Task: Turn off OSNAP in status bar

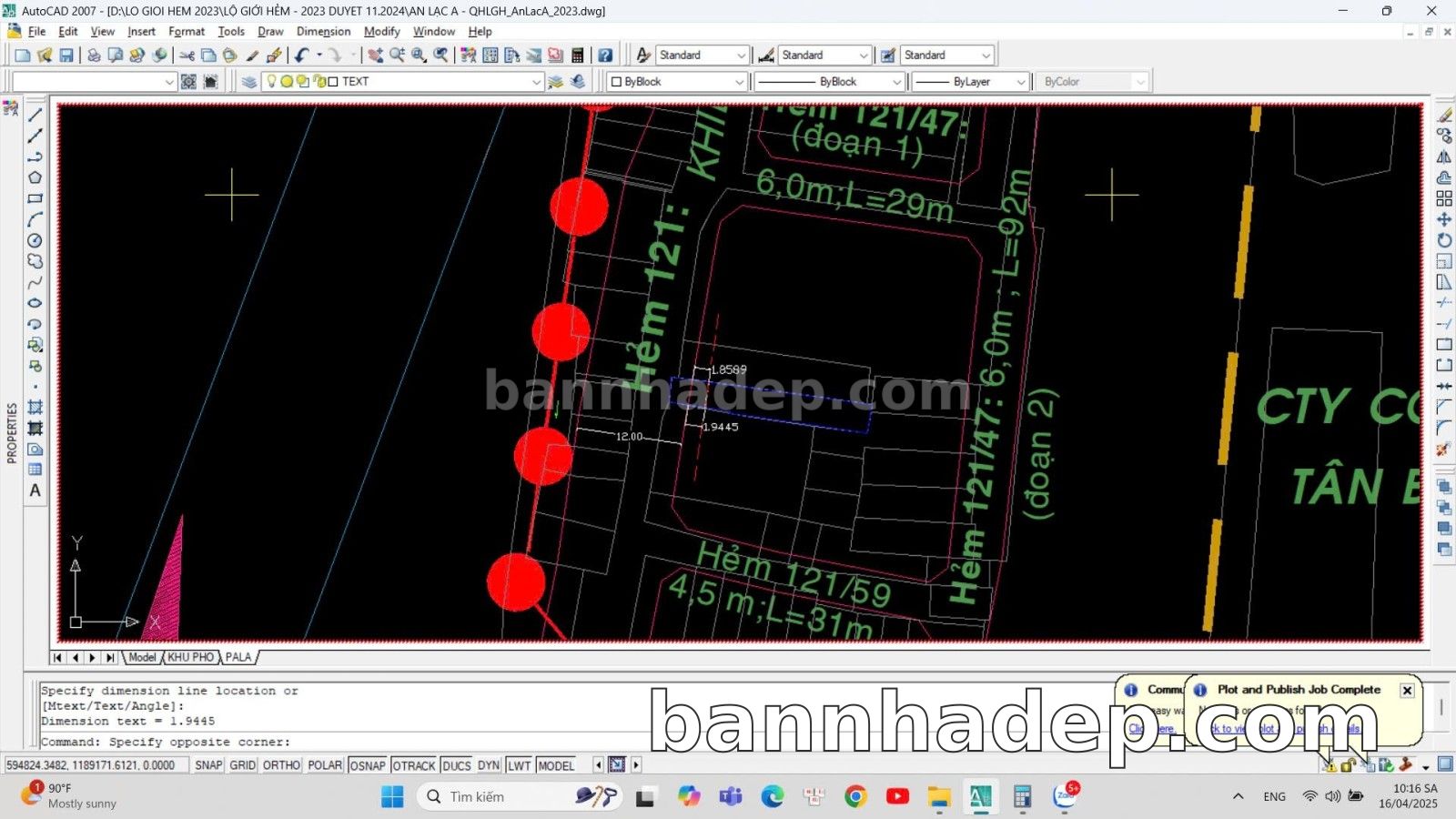Action: pyautogui.click(x=367, y=765)
